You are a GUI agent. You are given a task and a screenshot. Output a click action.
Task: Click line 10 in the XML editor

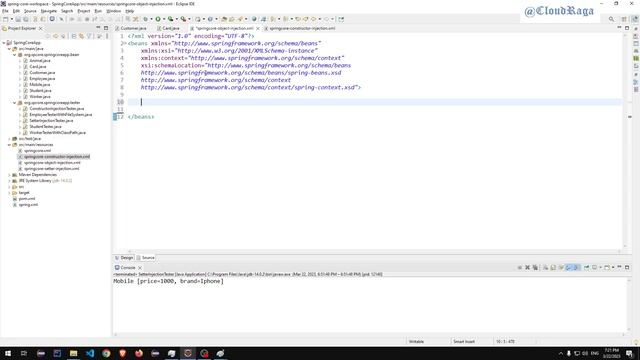coord(375,102)
